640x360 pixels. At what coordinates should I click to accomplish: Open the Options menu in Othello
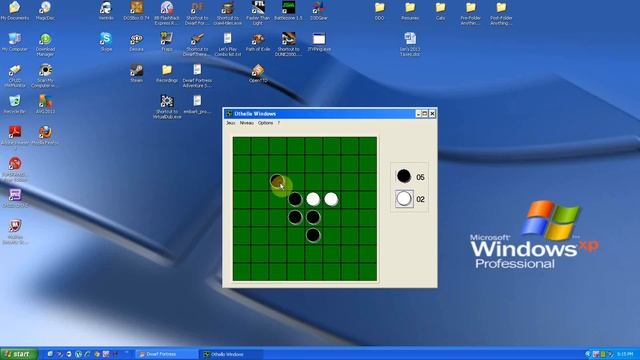pyautogui.click(x=265, y=123)
